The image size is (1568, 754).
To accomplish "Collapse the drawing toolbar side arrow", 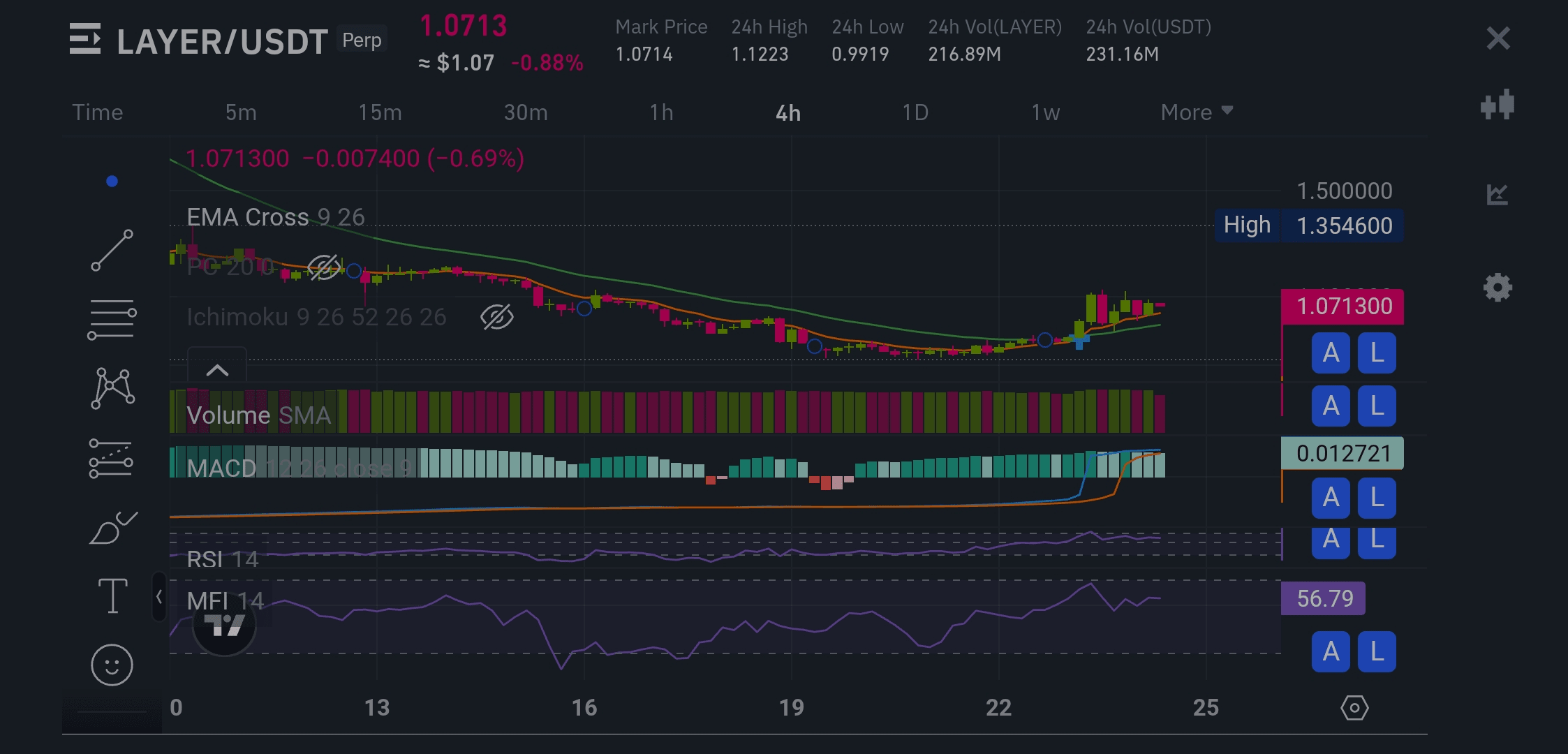I will (159, 597).
